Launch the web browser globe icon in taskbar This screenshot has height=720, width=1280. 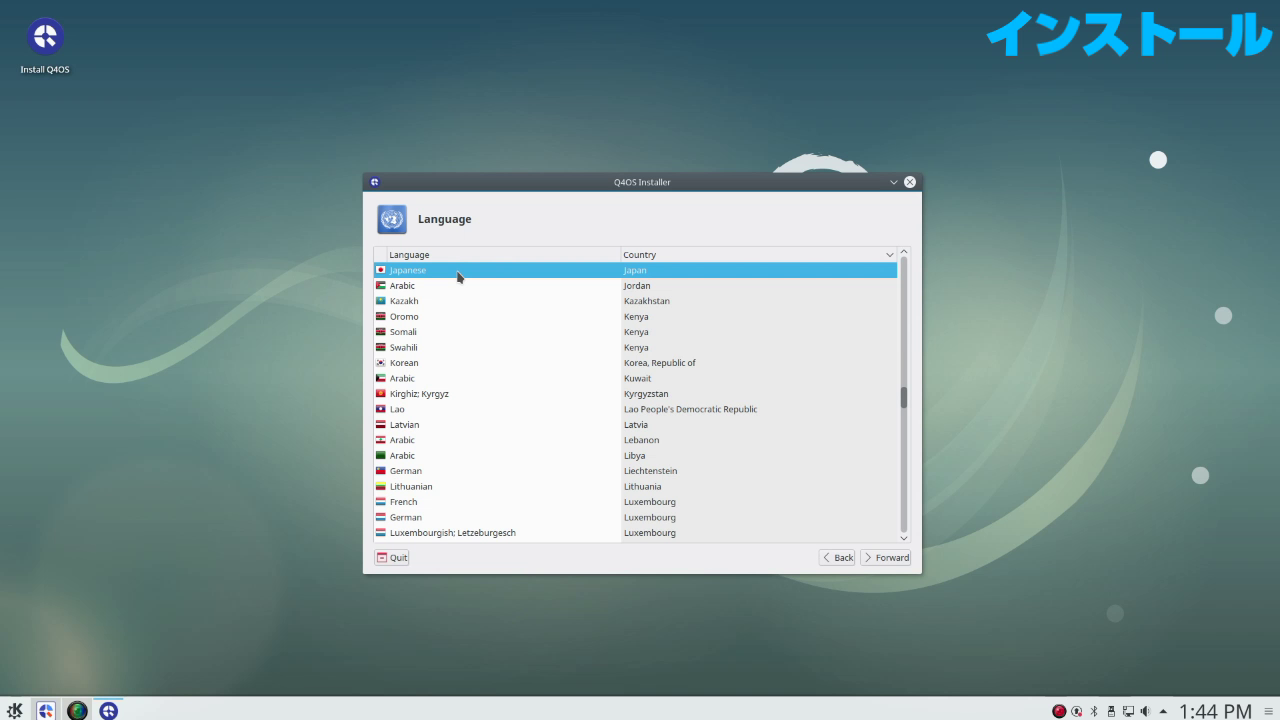(x=77, y=711)
